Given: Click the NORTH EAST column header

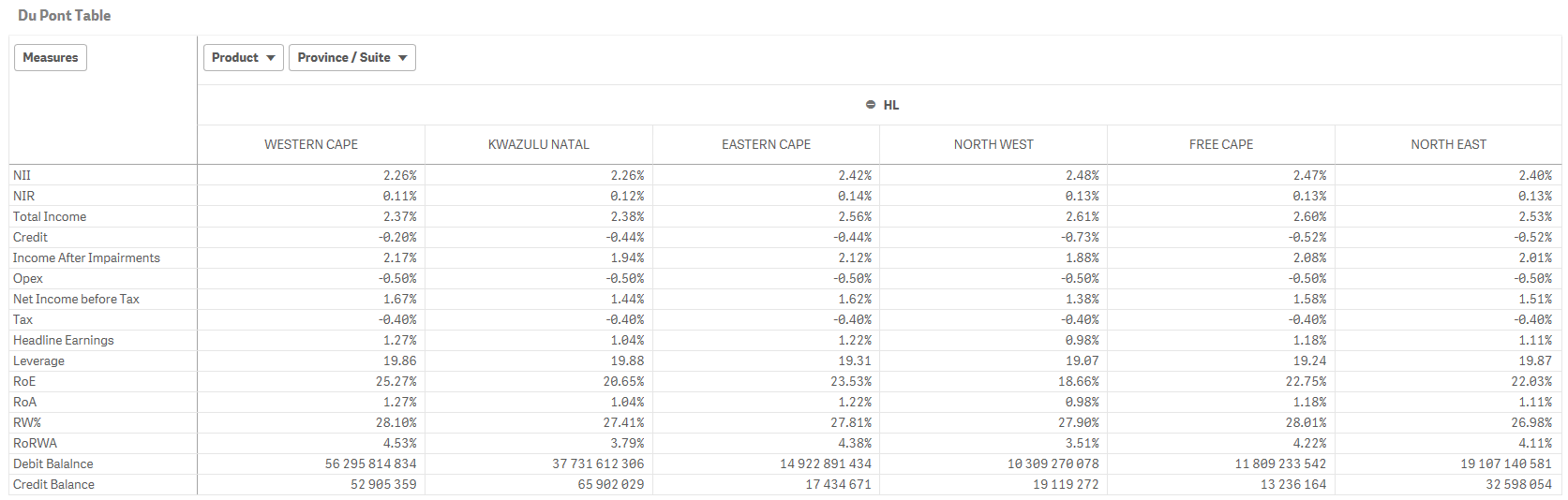Looking at the screenshot, I should [x=1448, y=144].
